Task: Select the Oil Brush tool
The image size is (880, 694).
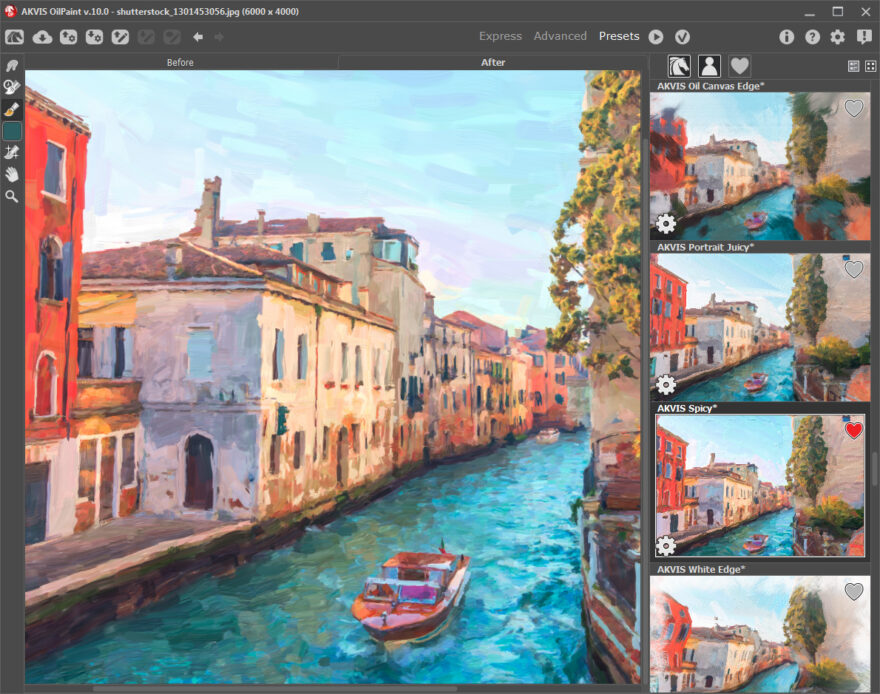Action: point(12,109)
